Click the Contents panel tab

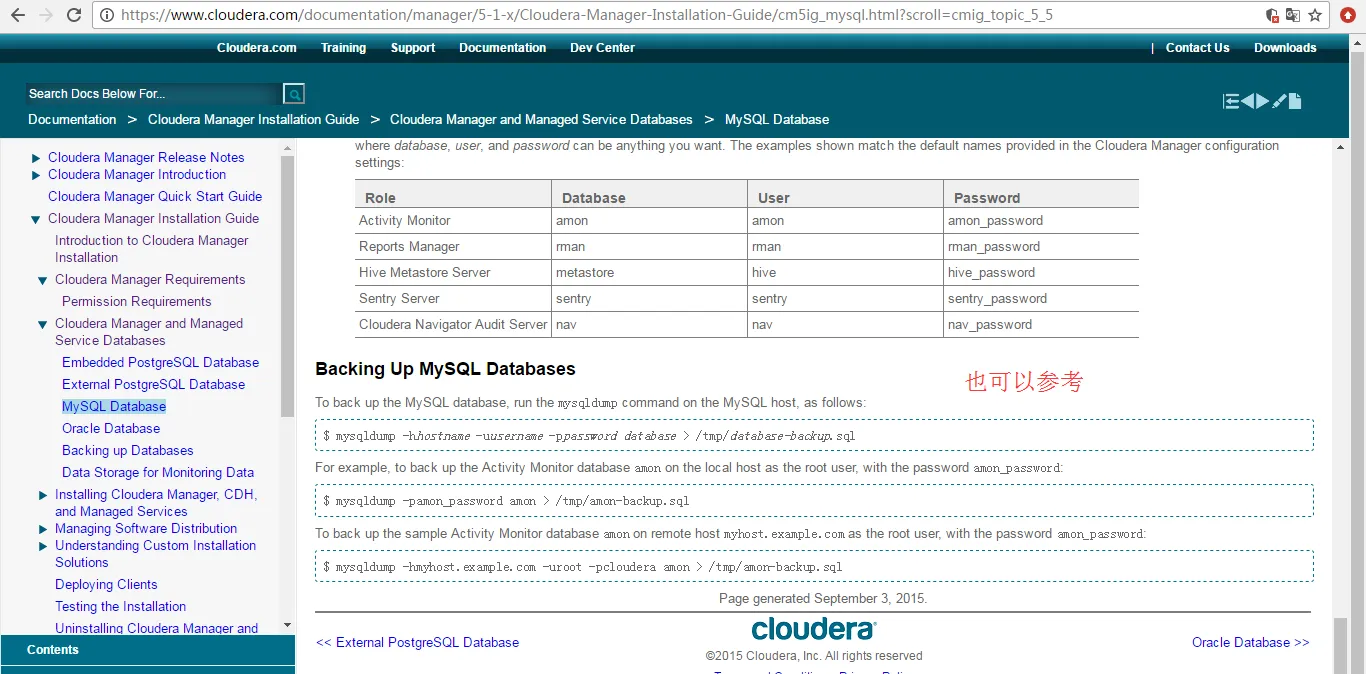click(148, 649)
